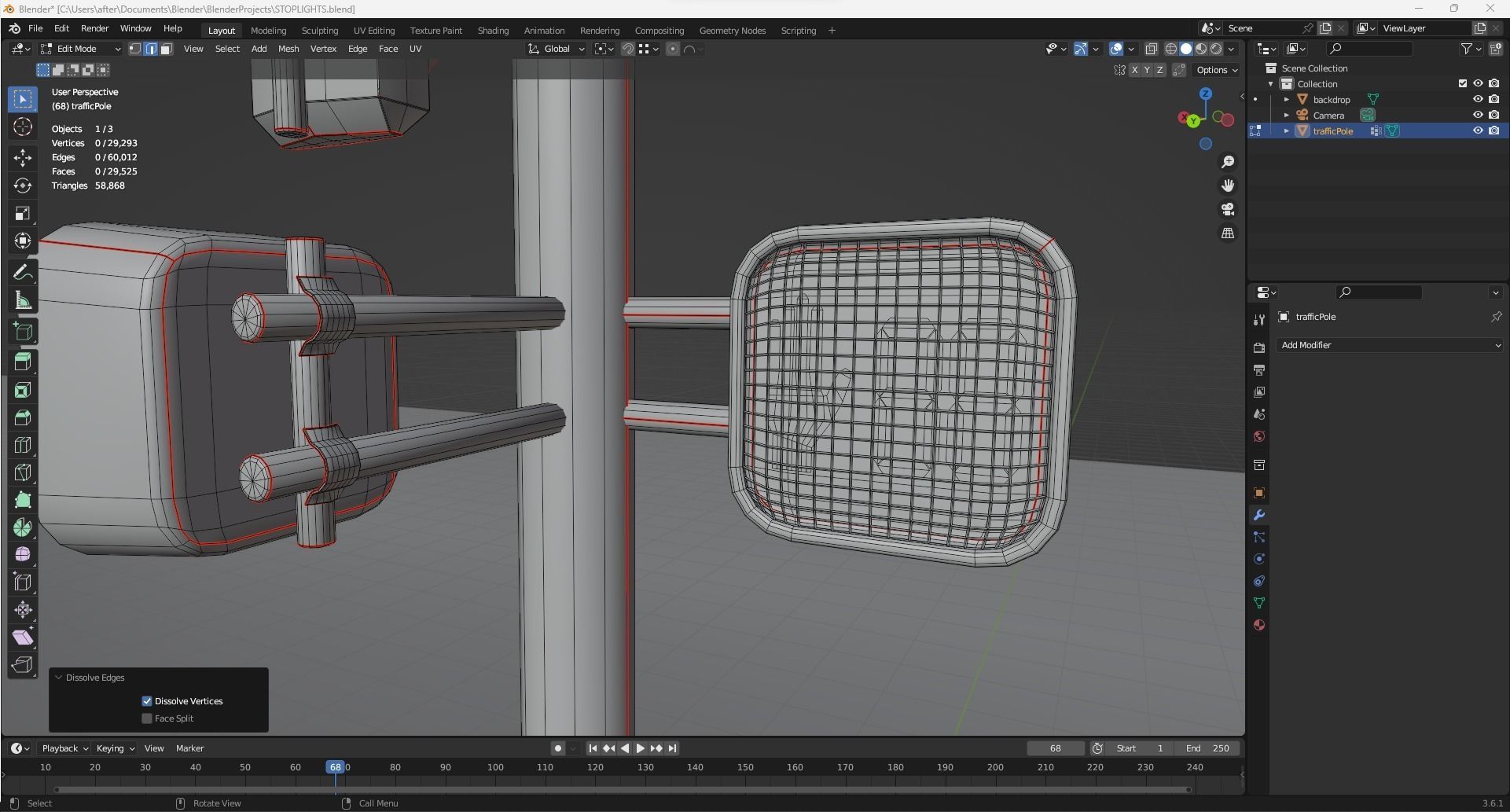This screenshot has height=812, width=1510.
Task: Click timeline horizontal scrollbar
Action: (x=623, y=789)
